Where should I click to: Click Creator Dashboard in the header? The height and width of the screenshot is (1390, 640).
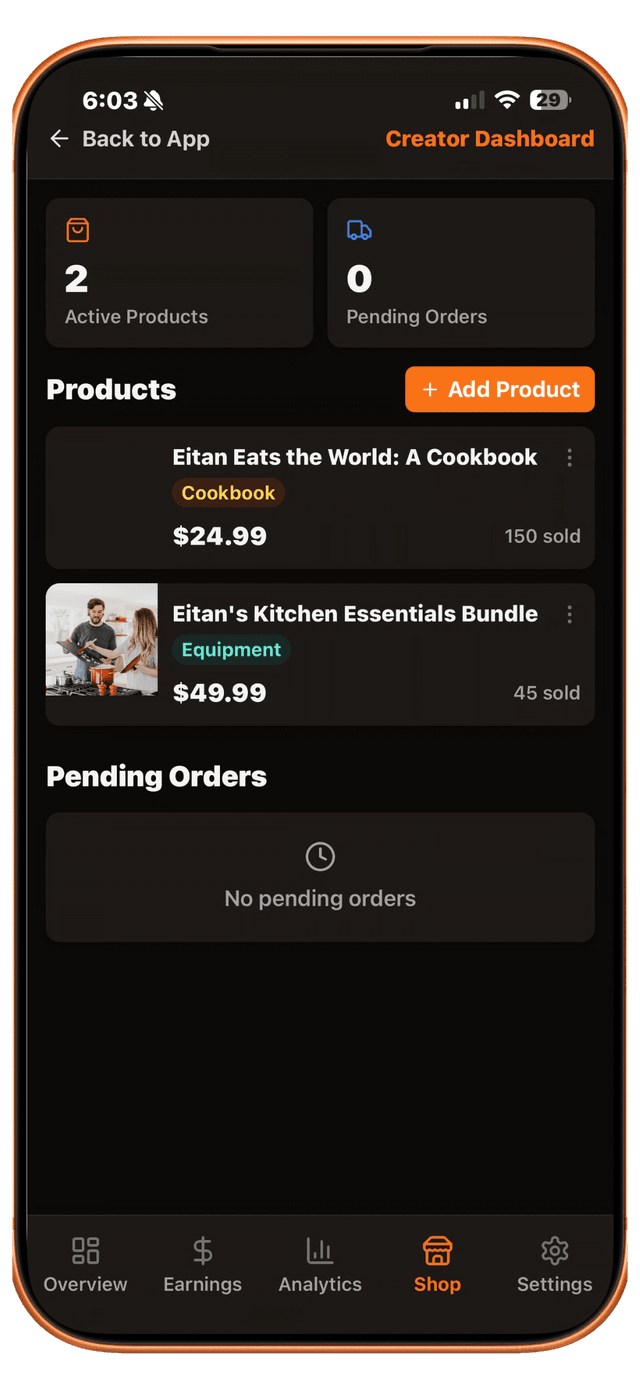coord(490,139)
